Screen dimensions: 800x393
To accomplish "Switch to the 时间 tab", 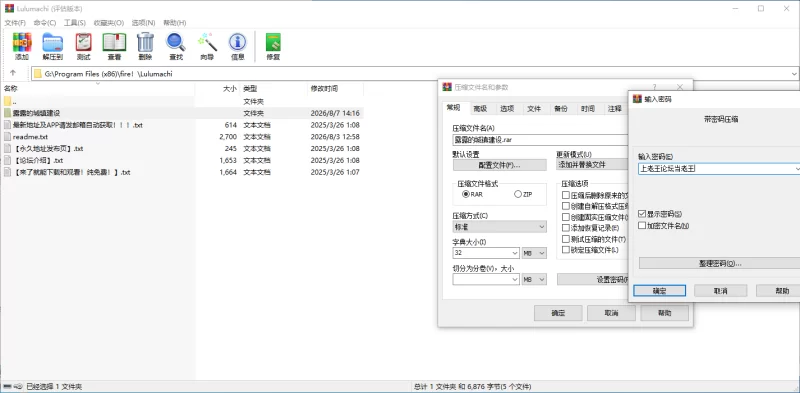I will coord(587,109).
